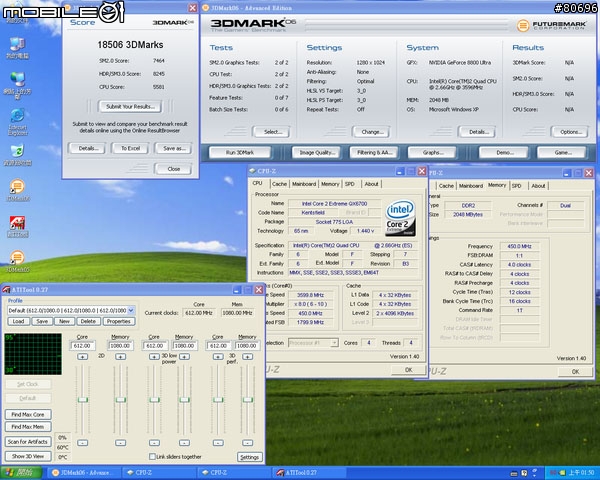Switch to Mainboard tab in front CPU-Z
Viewport: 600px width, 480px height.
pyautogui.click(x=304, y=184)
